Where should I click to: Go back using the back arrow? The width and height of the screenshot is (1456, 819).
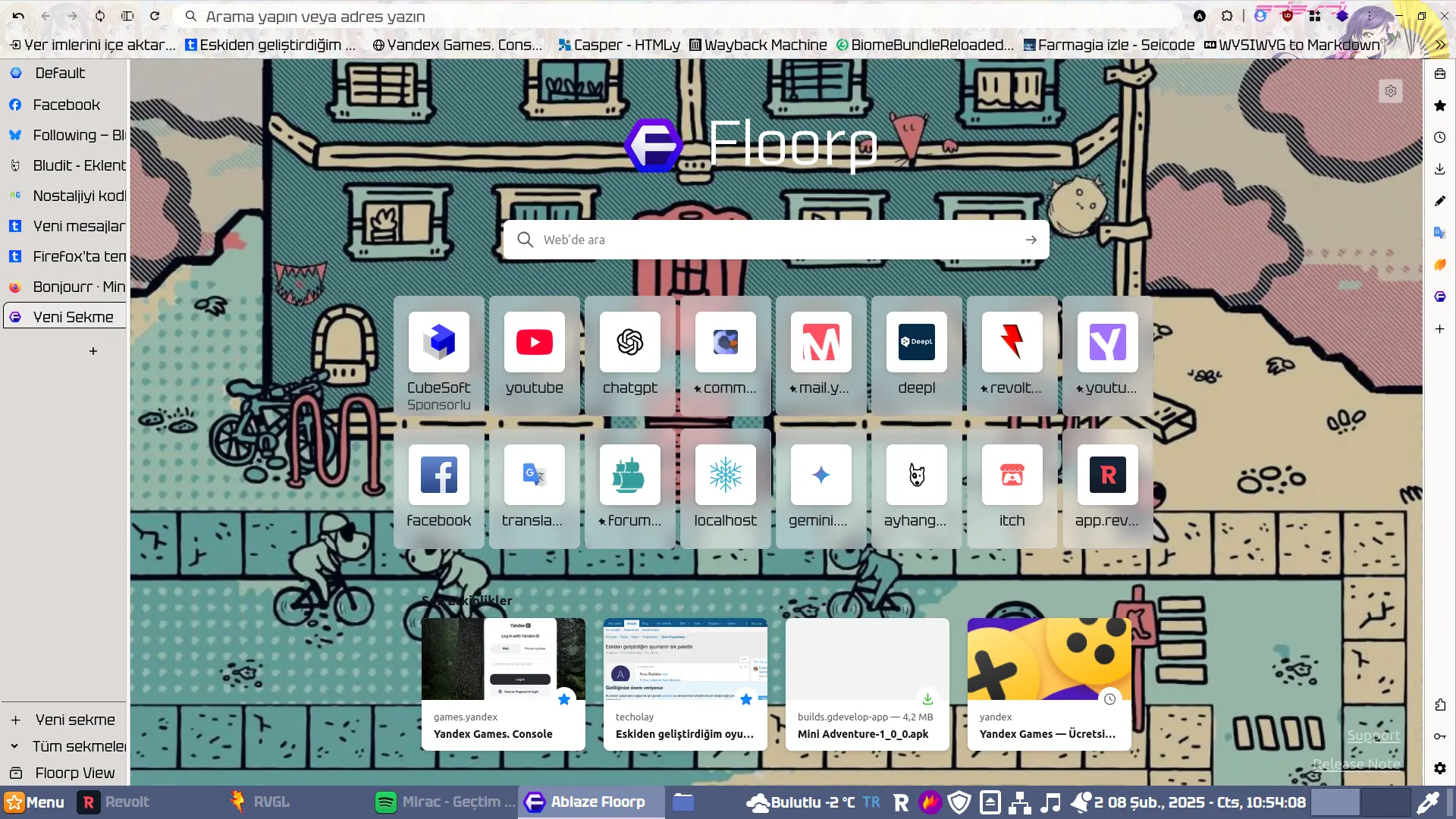(45, 16)
